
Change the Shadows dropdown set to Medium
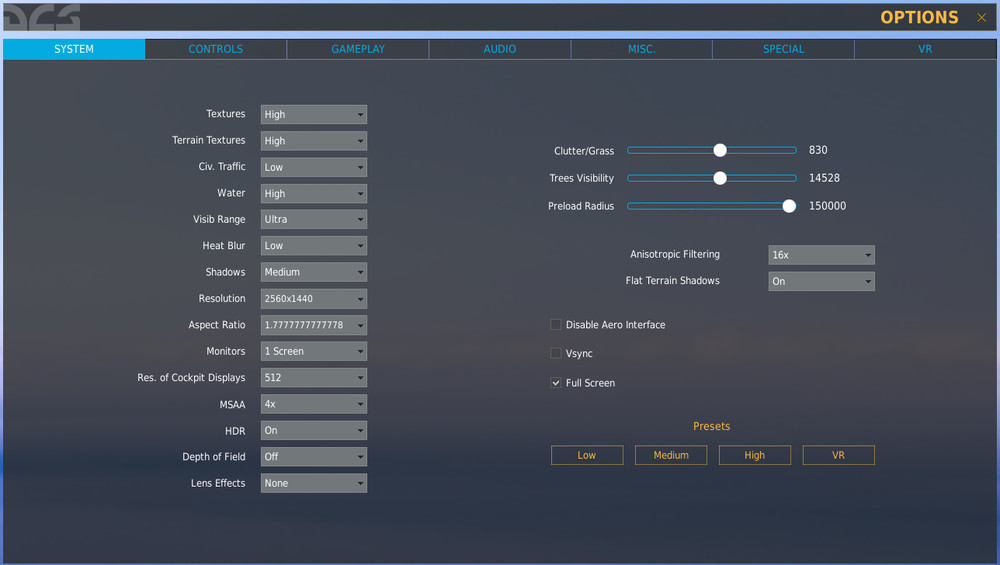click(314, 272)
